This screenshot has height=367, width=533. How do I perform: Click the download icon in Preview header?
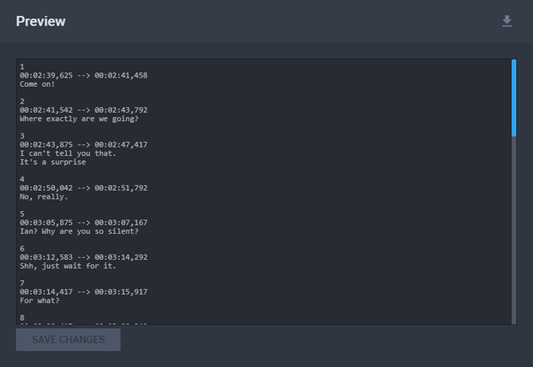point(507,21)
